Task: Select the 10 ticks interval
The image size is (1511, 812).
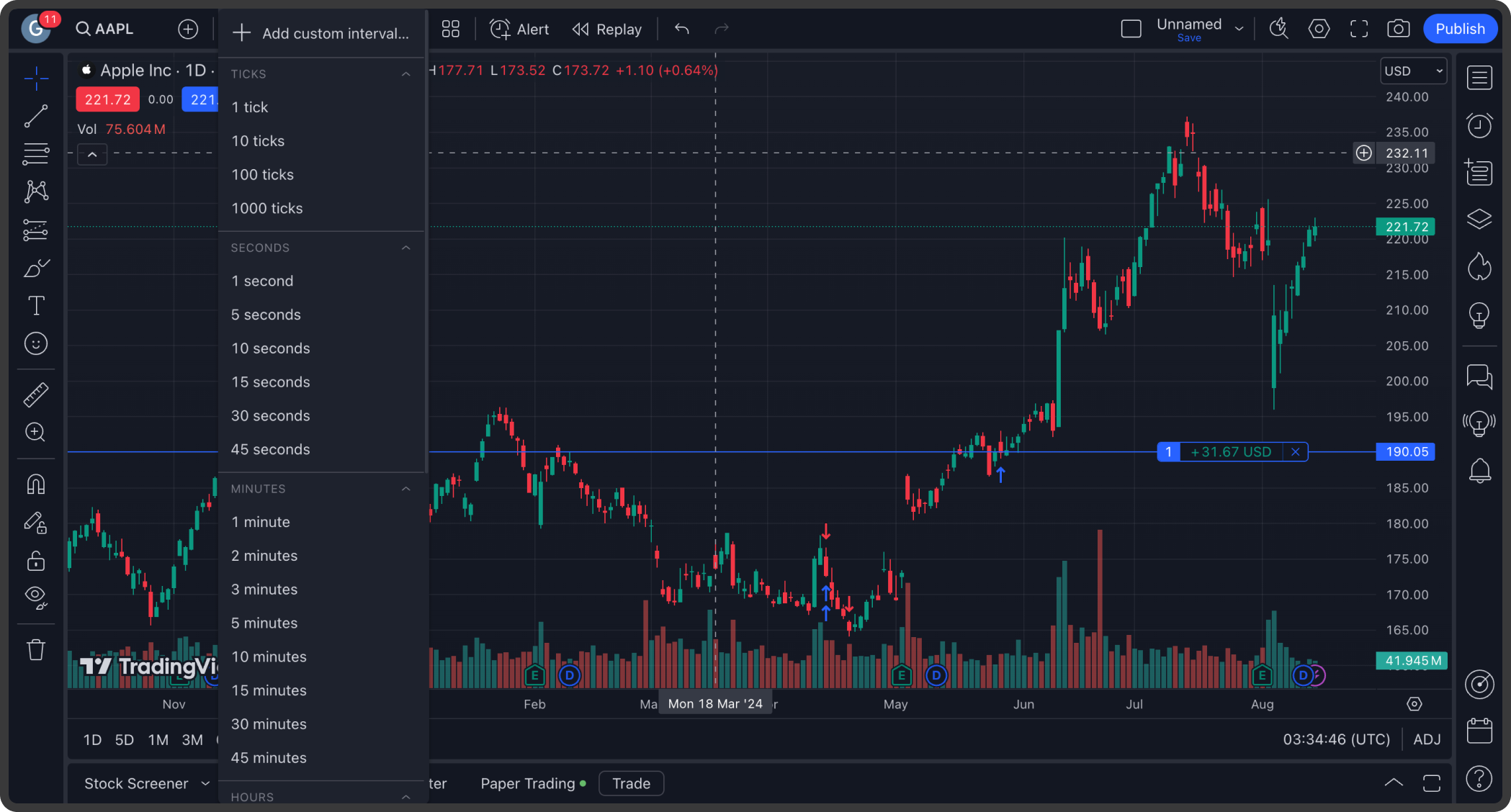Action: coord(322,141)
